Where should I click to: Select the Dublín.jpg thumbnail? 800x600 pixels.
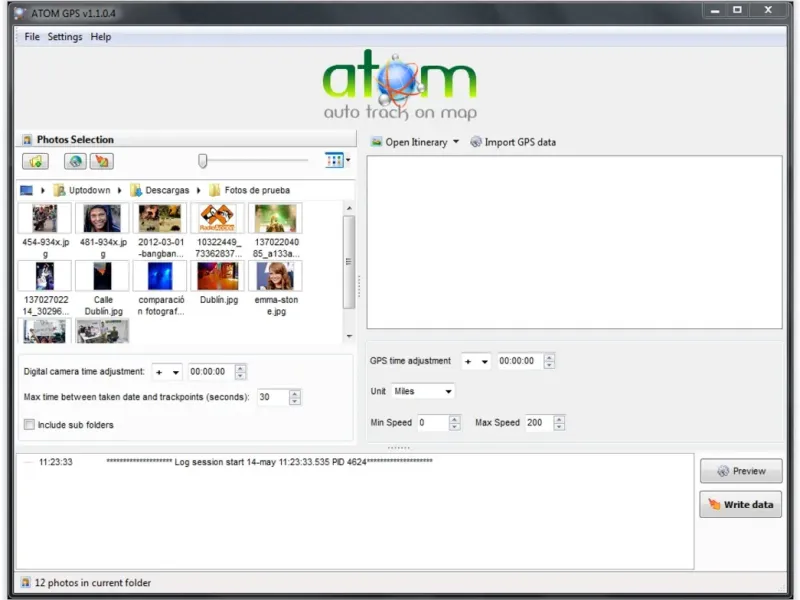[x=218, y=276]
